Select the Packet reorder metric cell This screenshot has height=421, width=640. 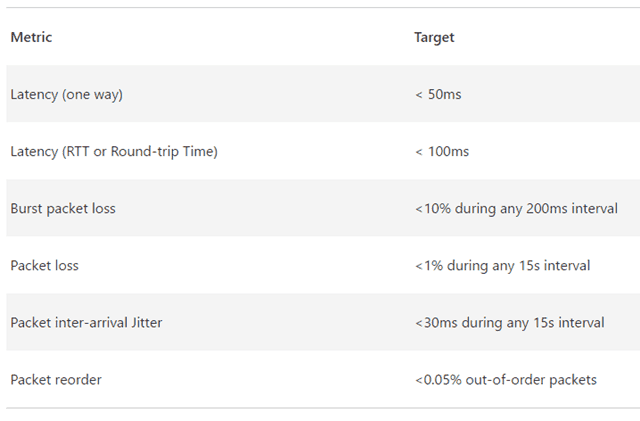point(56,380)
